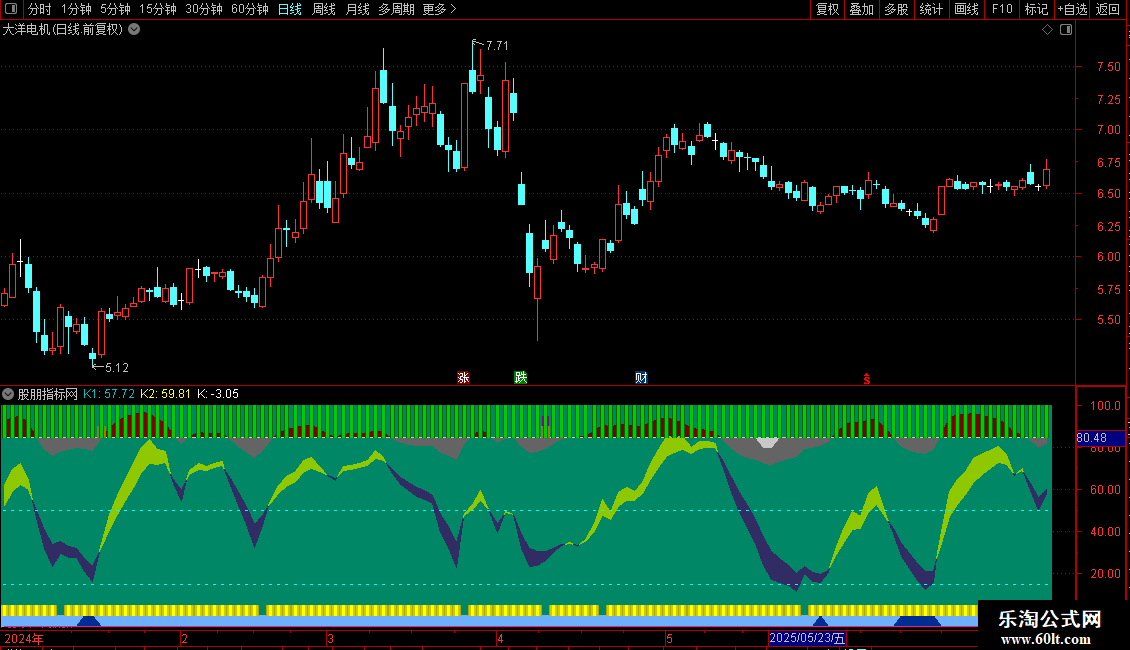The width and height of the screenshot is (1130, 650).
Task: Select the 60分钟 period
Action: coord(249,9)
